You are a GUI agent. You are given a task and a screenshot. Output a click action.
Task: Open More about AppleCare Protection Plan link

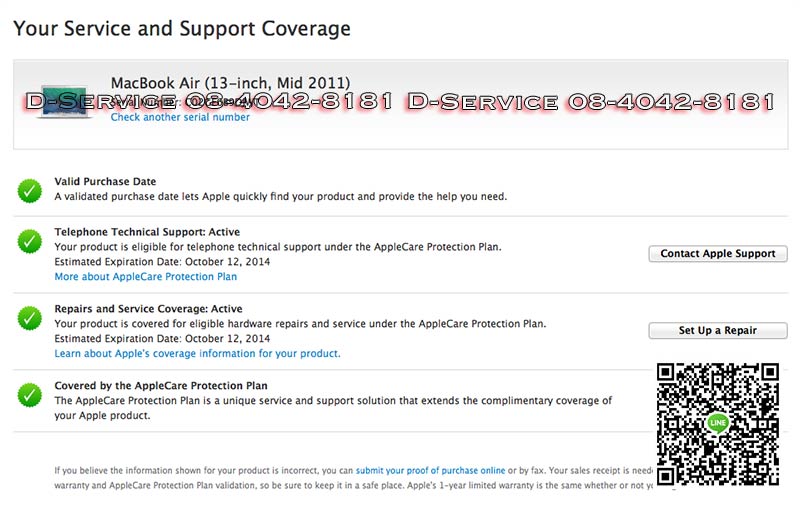[146, 277]
